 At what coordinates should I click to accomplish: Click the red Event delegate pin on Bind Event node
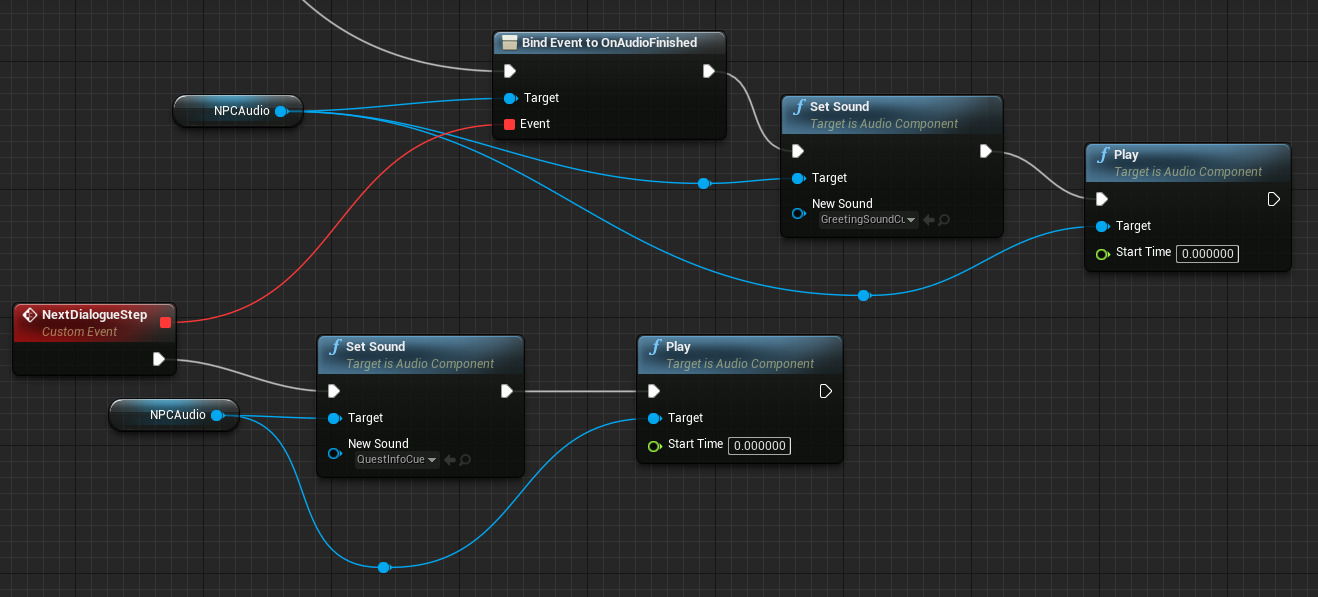509,124
